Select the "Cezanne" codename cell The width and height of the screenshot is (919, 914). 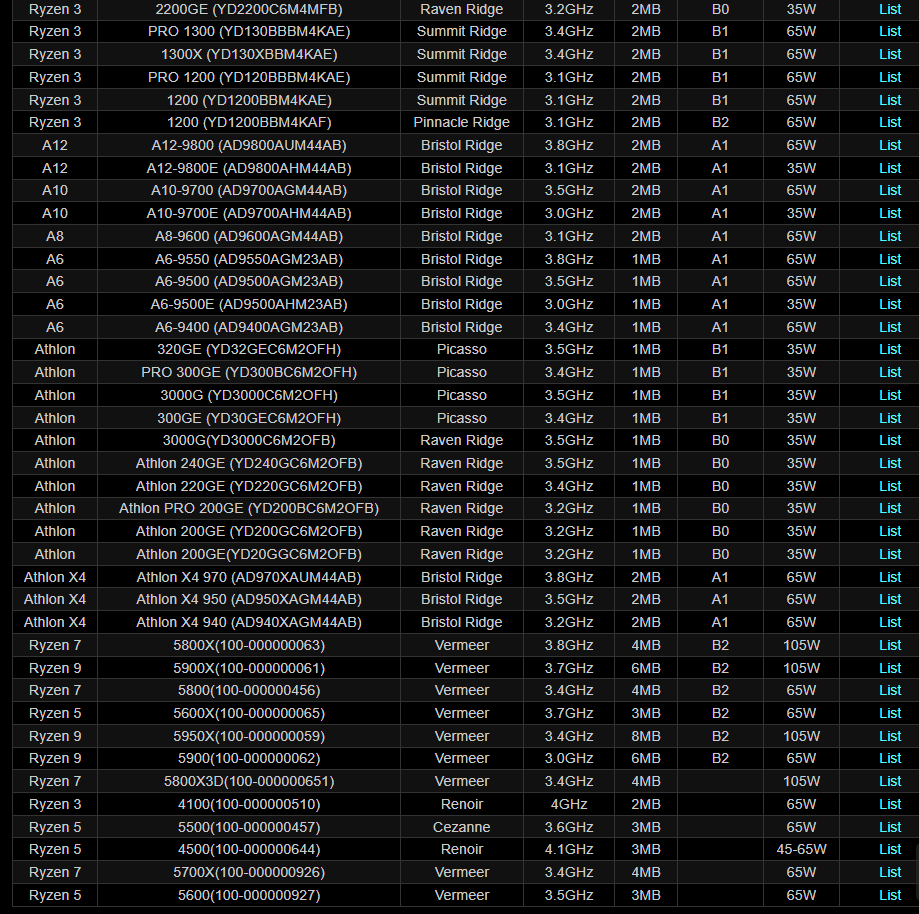461,827
